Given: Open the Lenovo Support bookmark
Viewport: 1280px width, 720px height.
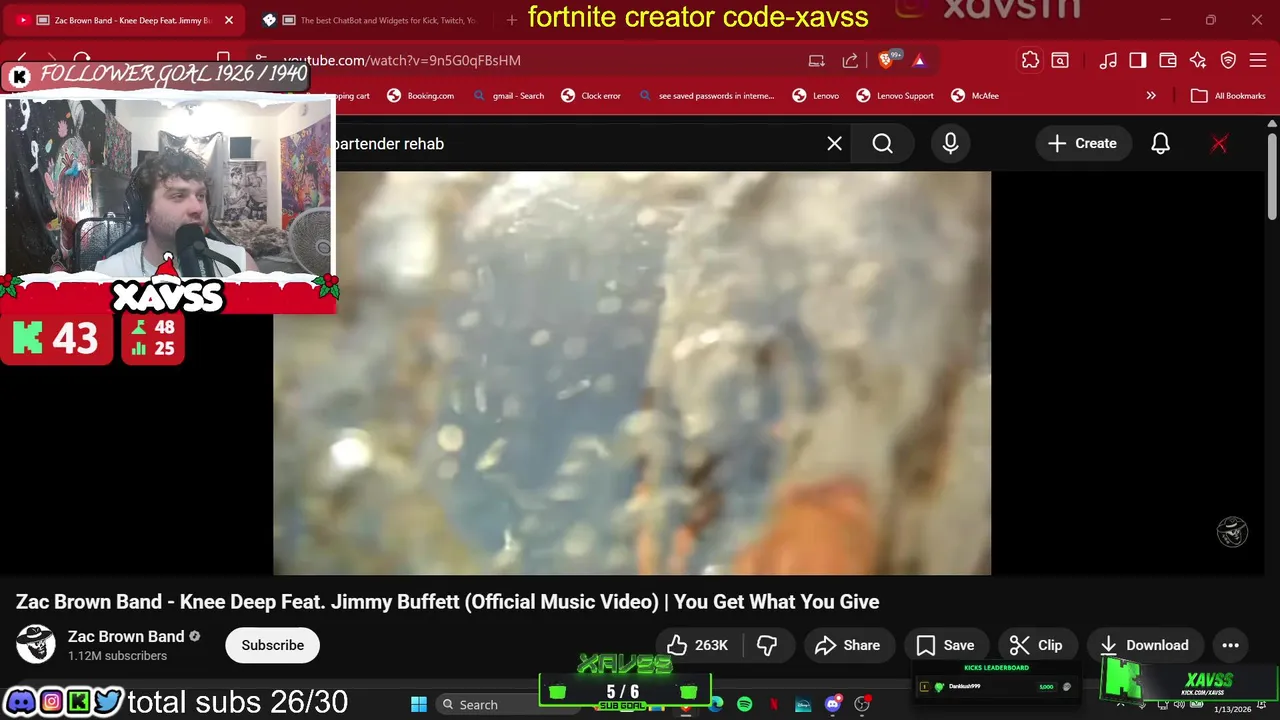Looking at the screenshot, I should coord(895,96).
